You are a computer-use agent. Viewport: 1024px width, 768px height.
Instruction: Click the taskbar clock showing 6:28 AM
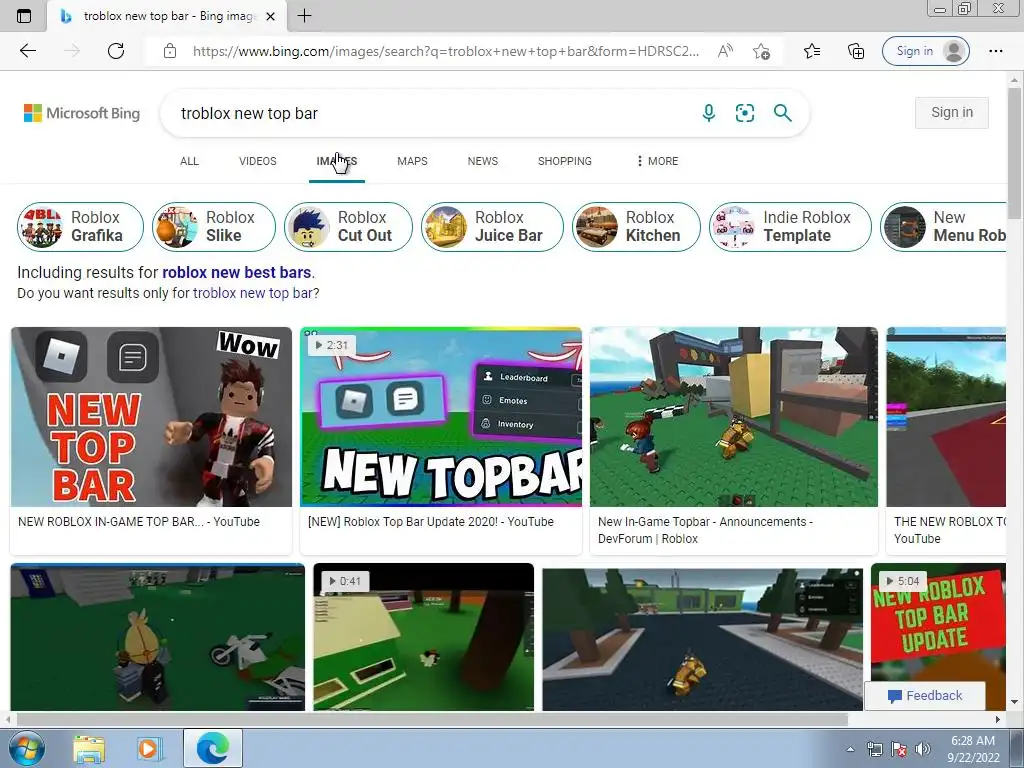(x=973, y=749)
